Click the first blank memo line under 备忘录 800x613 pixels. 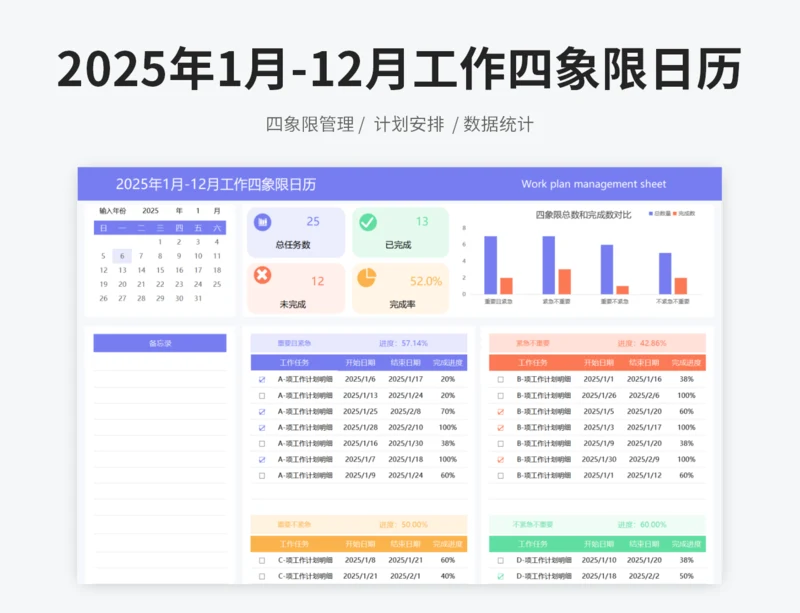click(x=160, y=361)
